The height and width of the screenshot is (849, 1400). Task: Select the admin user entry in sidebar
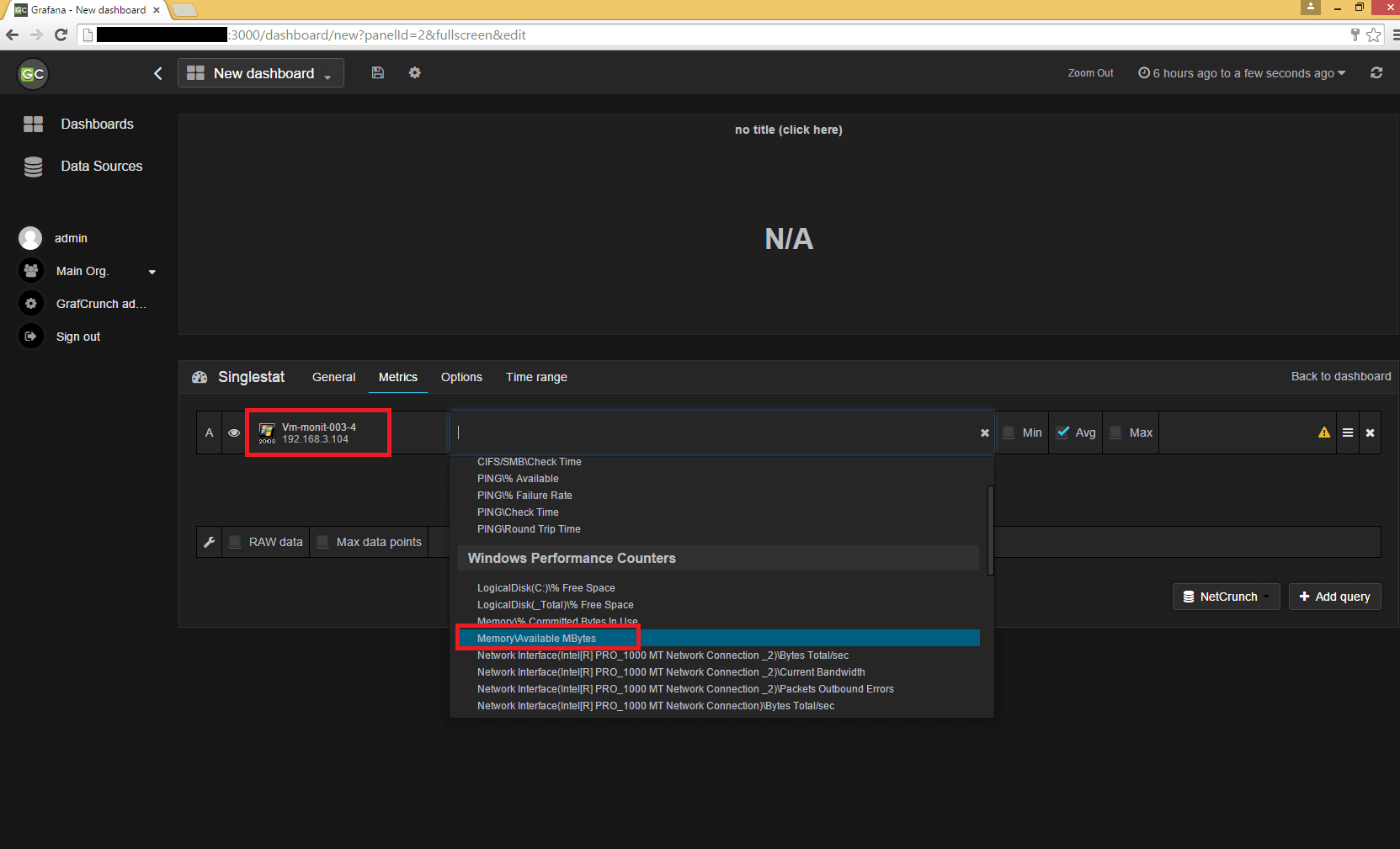pos(71,238)
